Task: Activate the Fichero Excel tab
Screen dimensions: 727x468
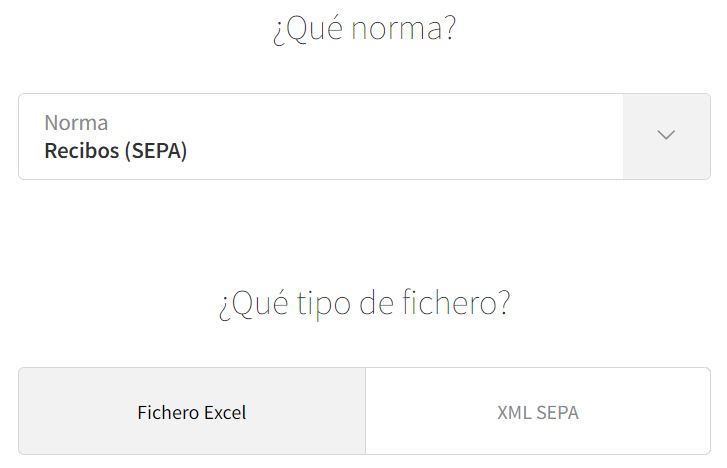Action: click(x=192, y=411)
